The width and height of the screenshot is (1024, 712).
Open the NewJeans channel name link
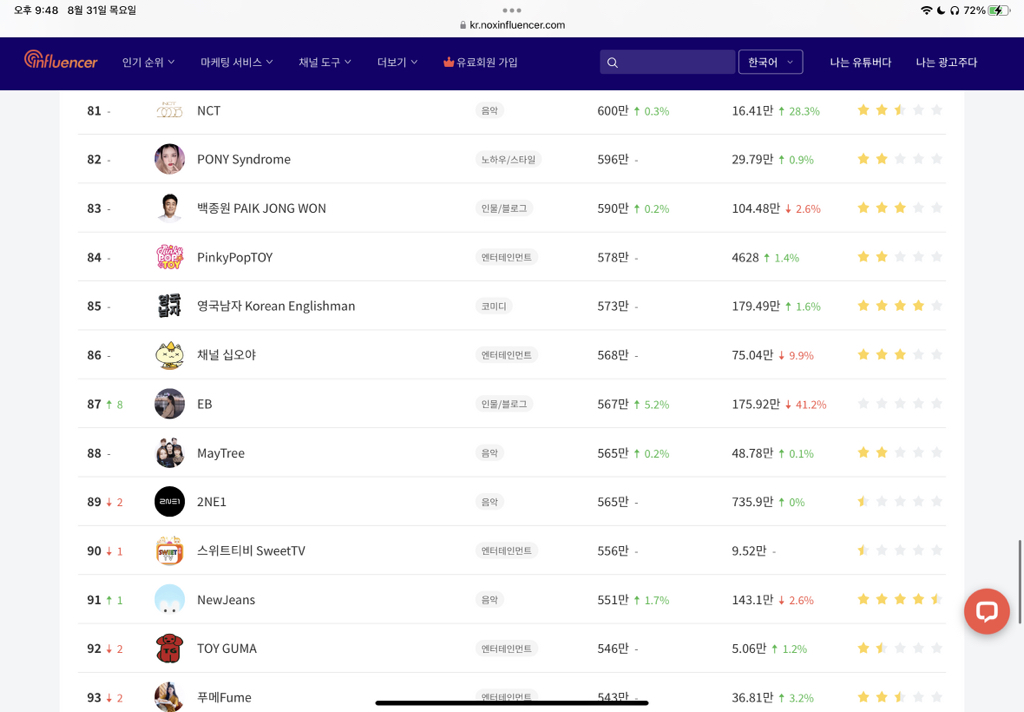point(226,600)
